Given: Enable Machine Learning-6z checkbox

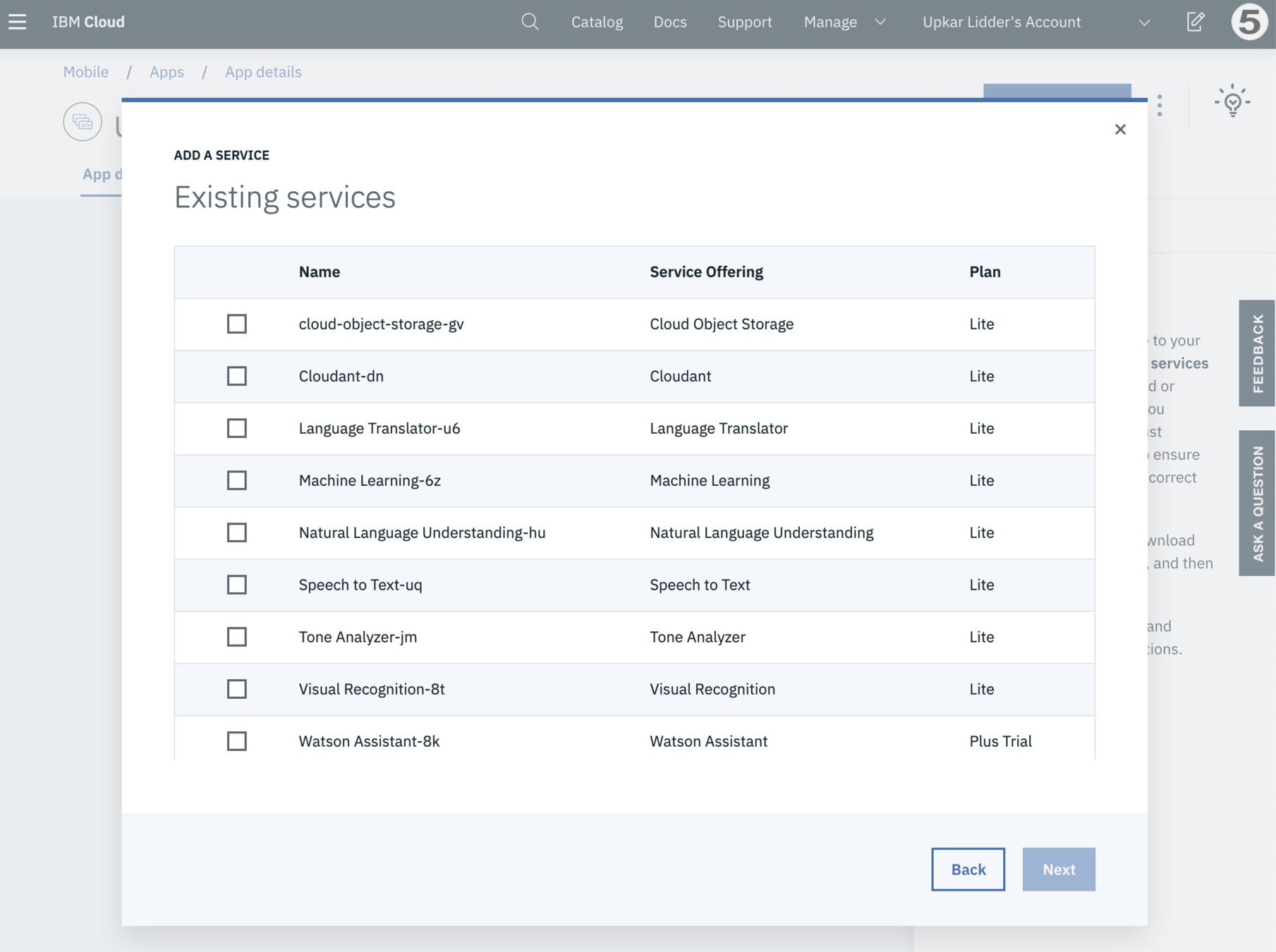Looking at the screenshot, I should [237, 480].
